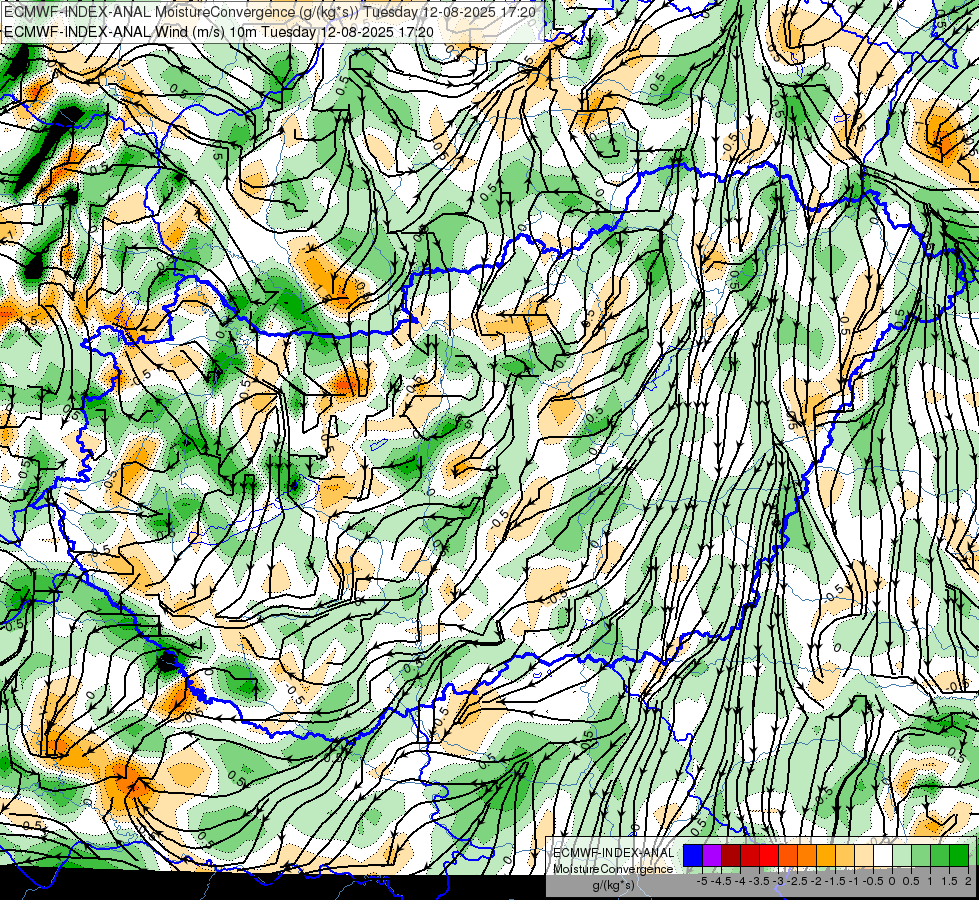Click the 0.5 legend scale value

click(911, 881)
